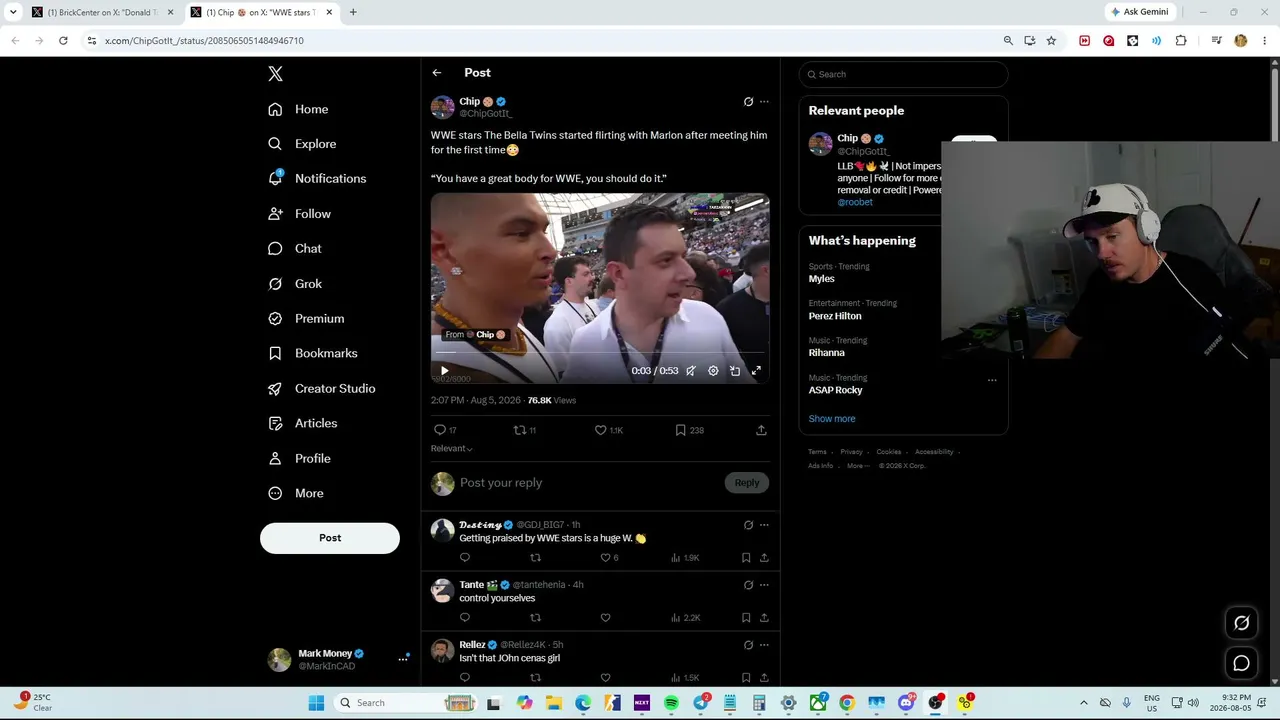Image resolution: width=1280 pixels, height=720 pixels.
Task: Open the browser tab search dropdown
Action: tap(12, 12)
